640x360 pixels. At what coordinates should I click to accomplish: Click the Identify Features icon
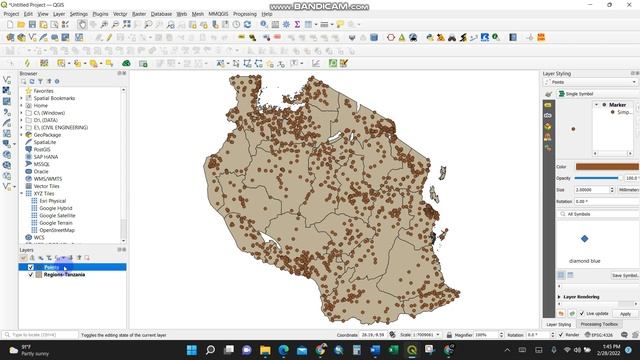(264, 24)
